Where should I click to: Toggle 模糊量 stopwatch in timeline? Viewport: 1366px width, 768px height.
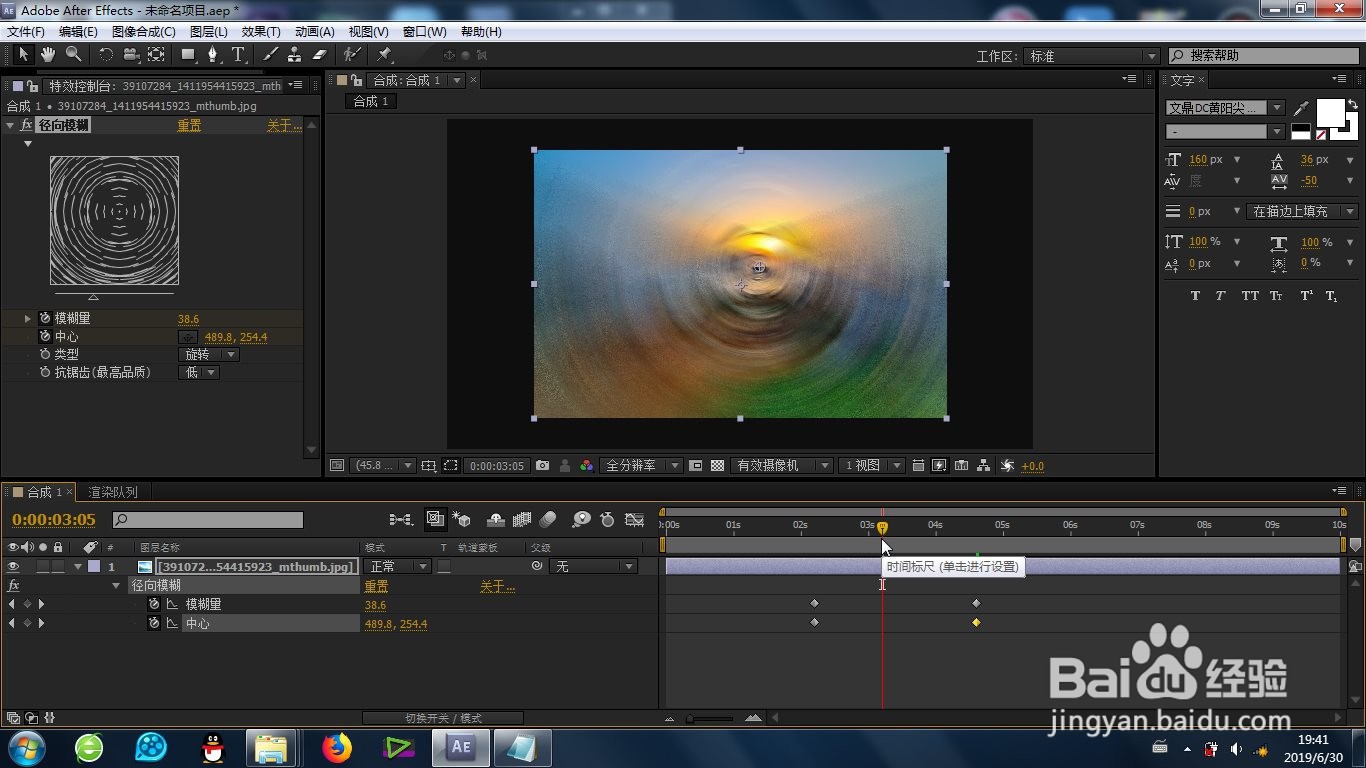pos(154,605)
